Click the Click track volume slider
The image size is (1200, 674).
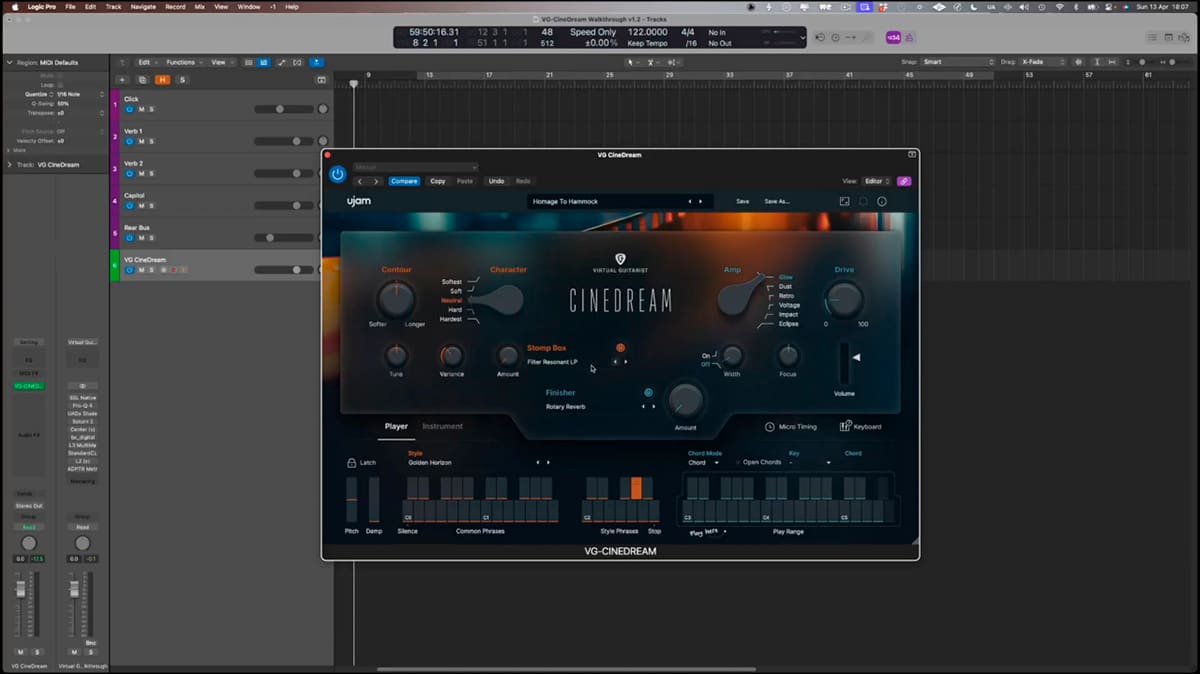click(x=284, y=109)
